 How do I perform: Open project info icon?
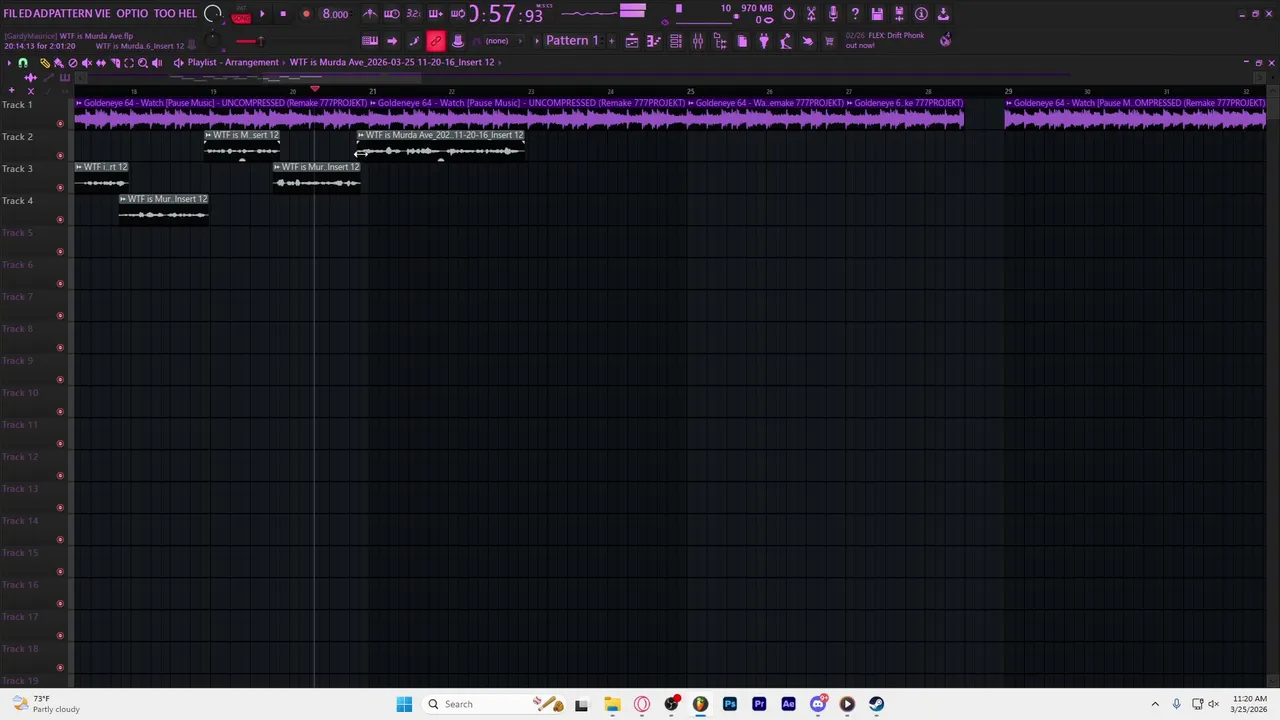point(921,14)
